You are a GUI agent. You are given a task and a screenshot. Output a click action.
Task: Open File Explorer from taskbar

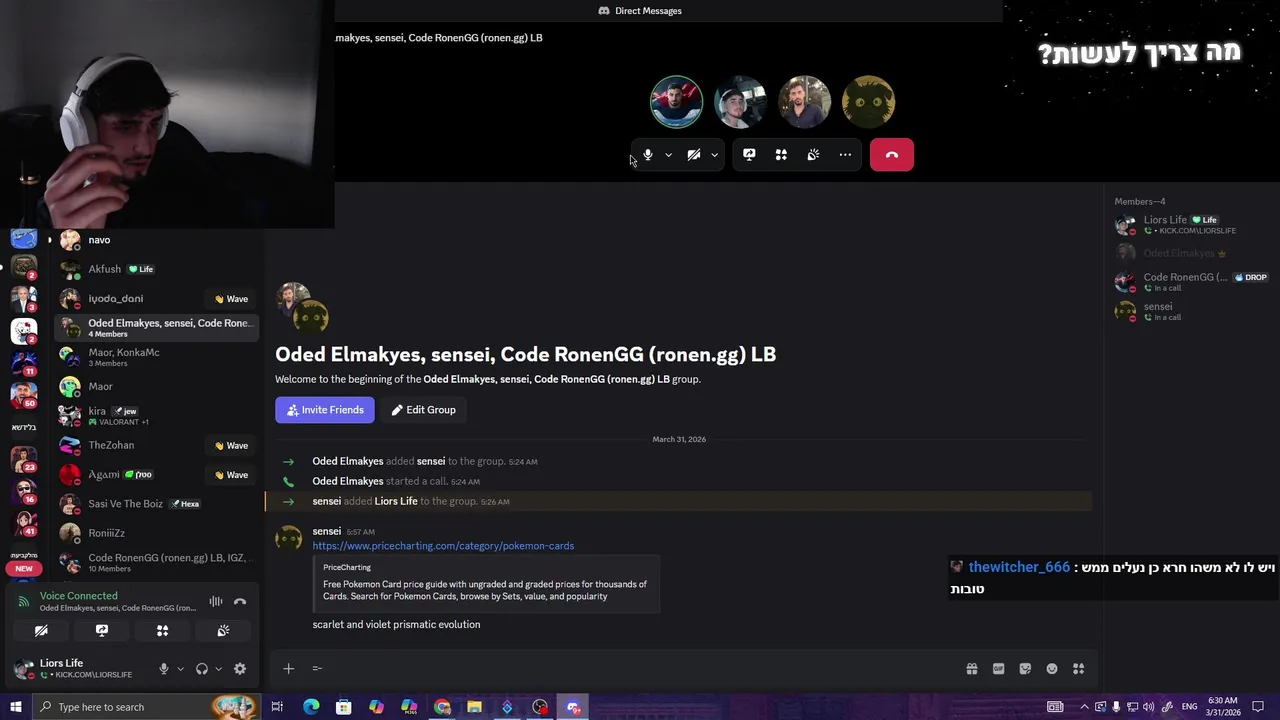(474, 707)
